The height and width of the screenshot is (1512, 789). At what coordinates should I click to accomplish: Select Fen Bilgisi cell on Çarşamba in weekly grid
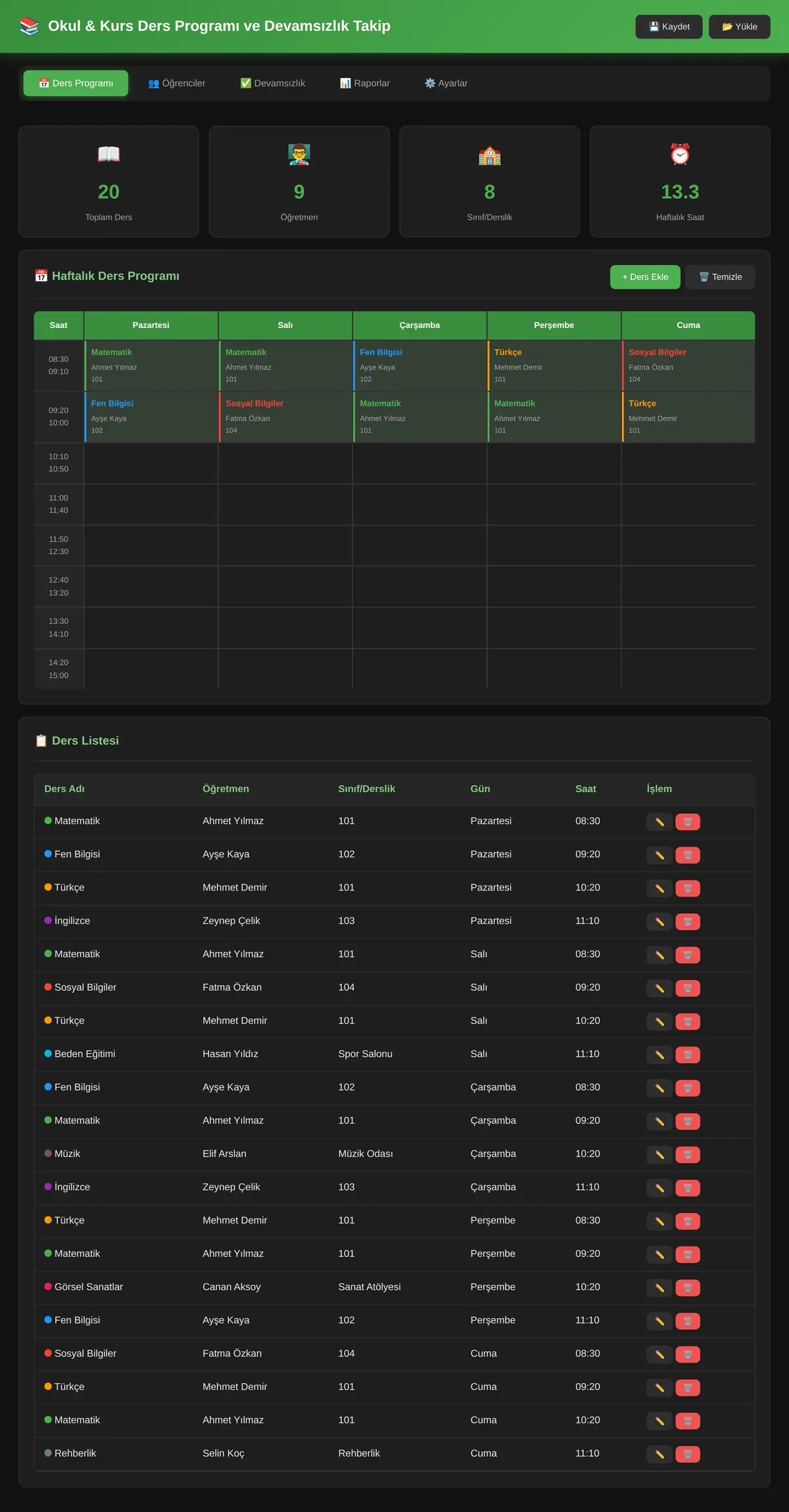(x=420, y=366)
